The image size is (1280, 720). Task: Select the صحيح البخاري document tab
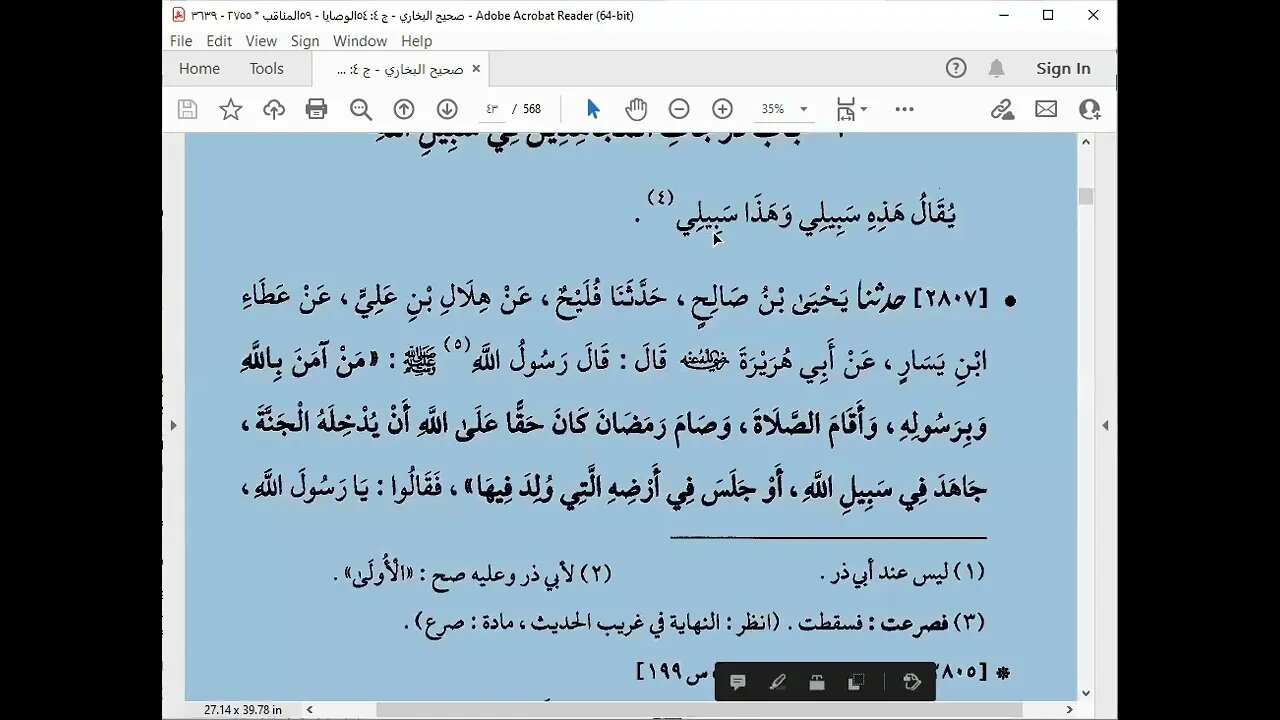(x=400, y=69)
